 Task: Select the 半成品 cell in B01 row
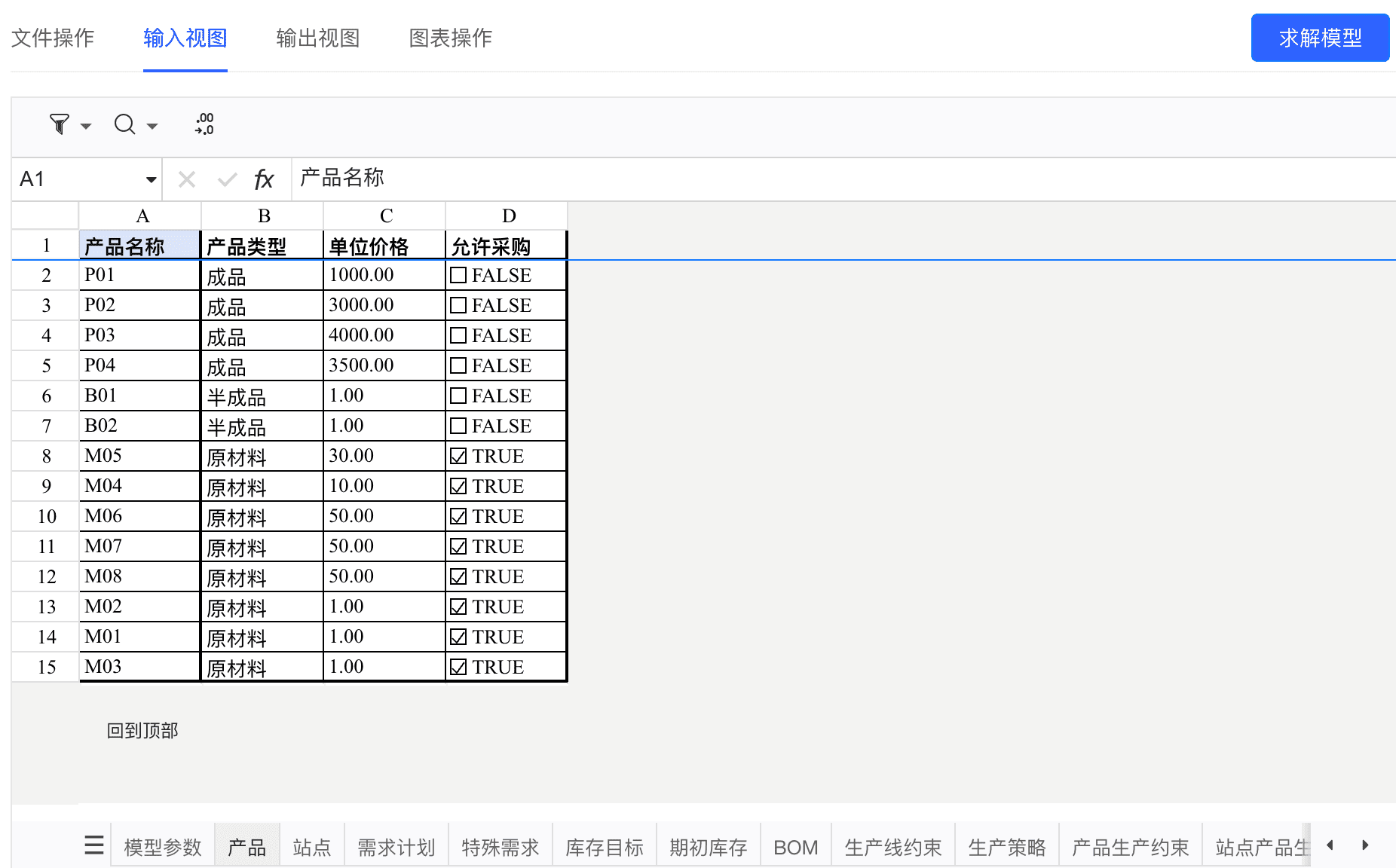pos(262,396)
